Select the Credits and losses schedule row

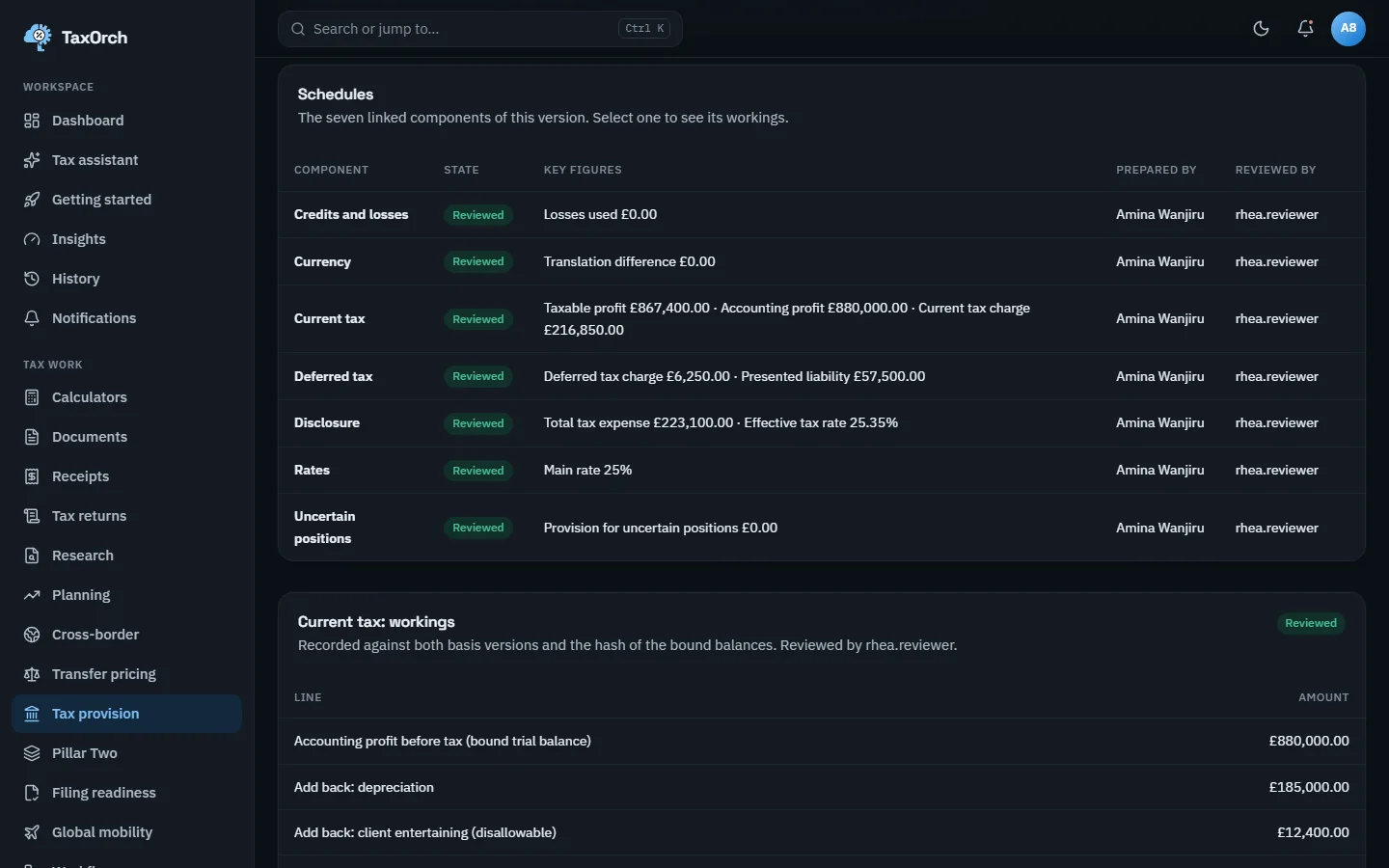click(x=822, y=214)
